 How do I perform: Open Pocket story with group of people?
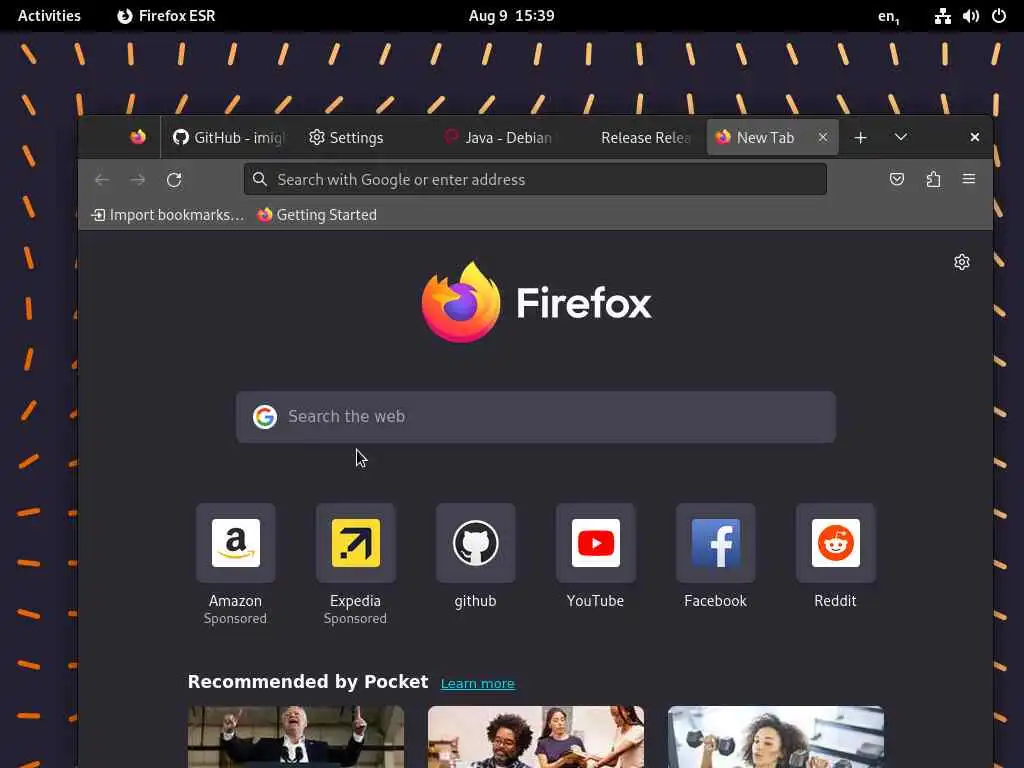pyautogui.click(x=536, y=737)
